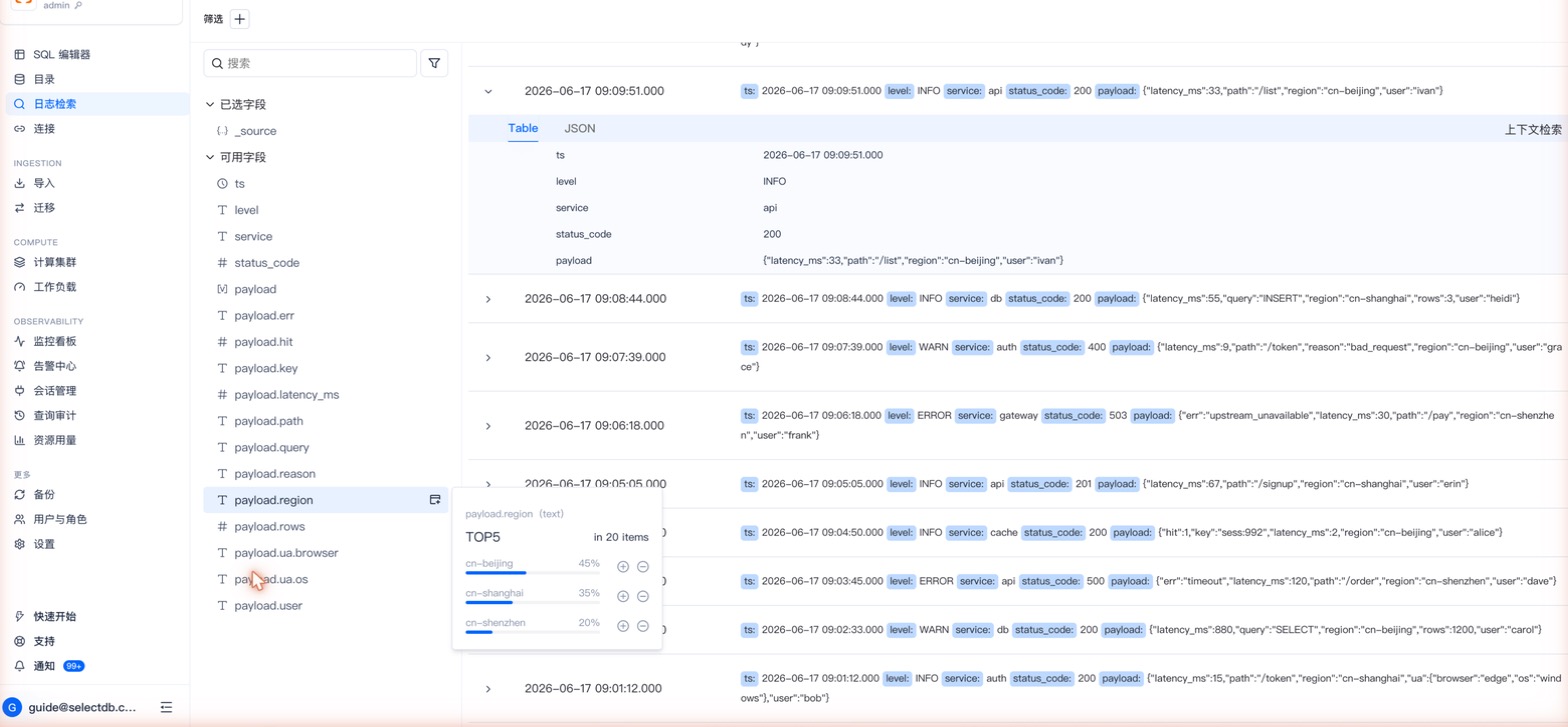Collapse sidebar using icon beside guide account
The image size is (1568, 727).
coord(166,707)
